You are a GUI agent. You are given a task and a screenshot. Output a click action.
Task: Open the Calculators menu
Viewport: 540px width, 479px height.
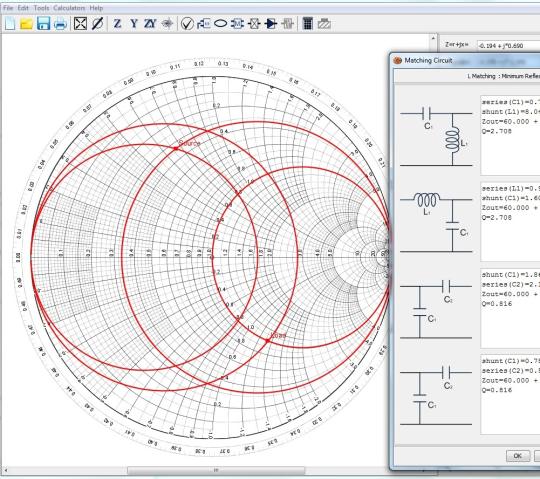(x=69, y=8)
